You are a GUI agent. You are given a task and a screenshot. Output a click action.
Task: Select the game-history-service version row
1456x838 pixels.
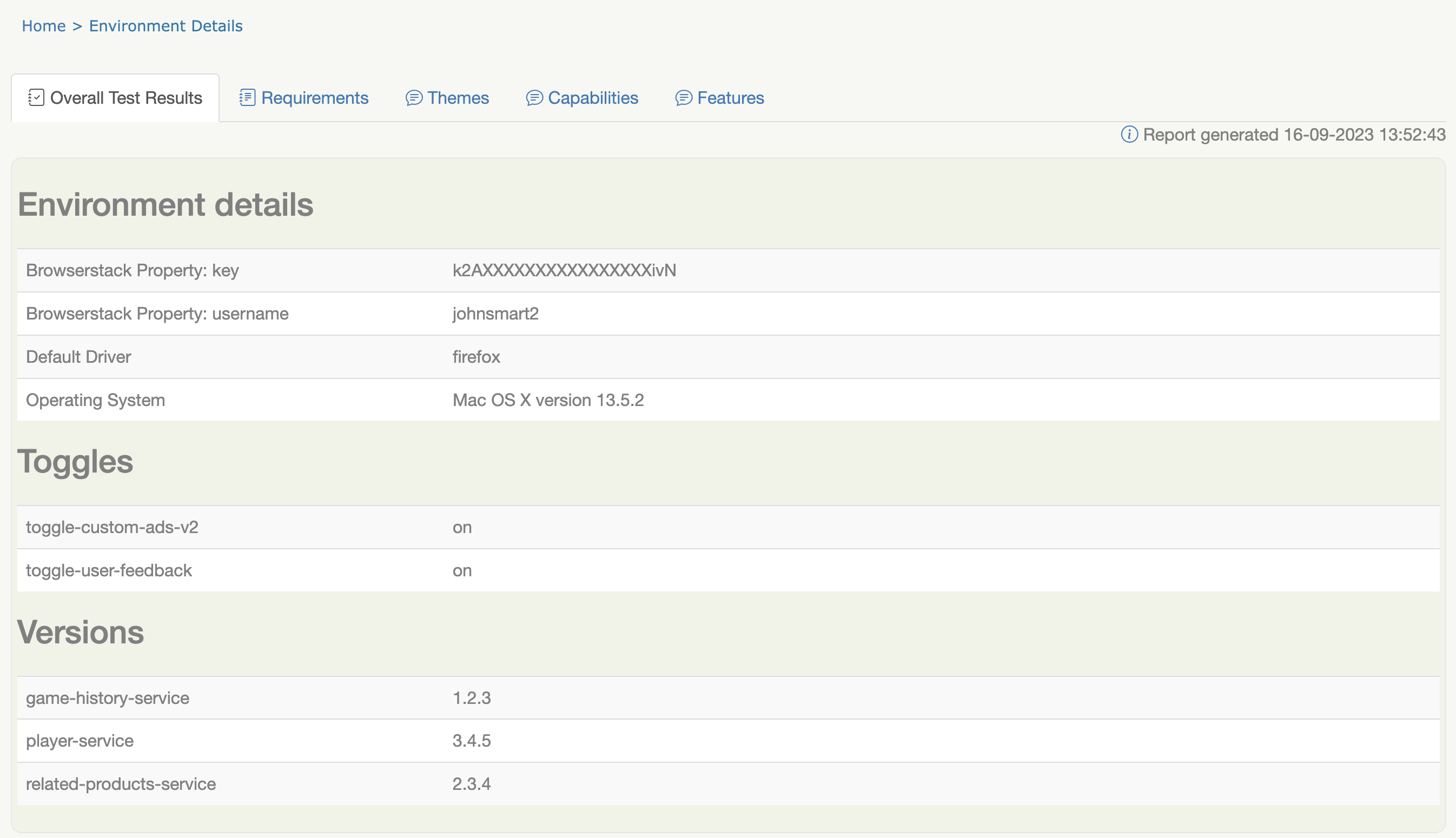pyautogui.click(x=107, y=697)
